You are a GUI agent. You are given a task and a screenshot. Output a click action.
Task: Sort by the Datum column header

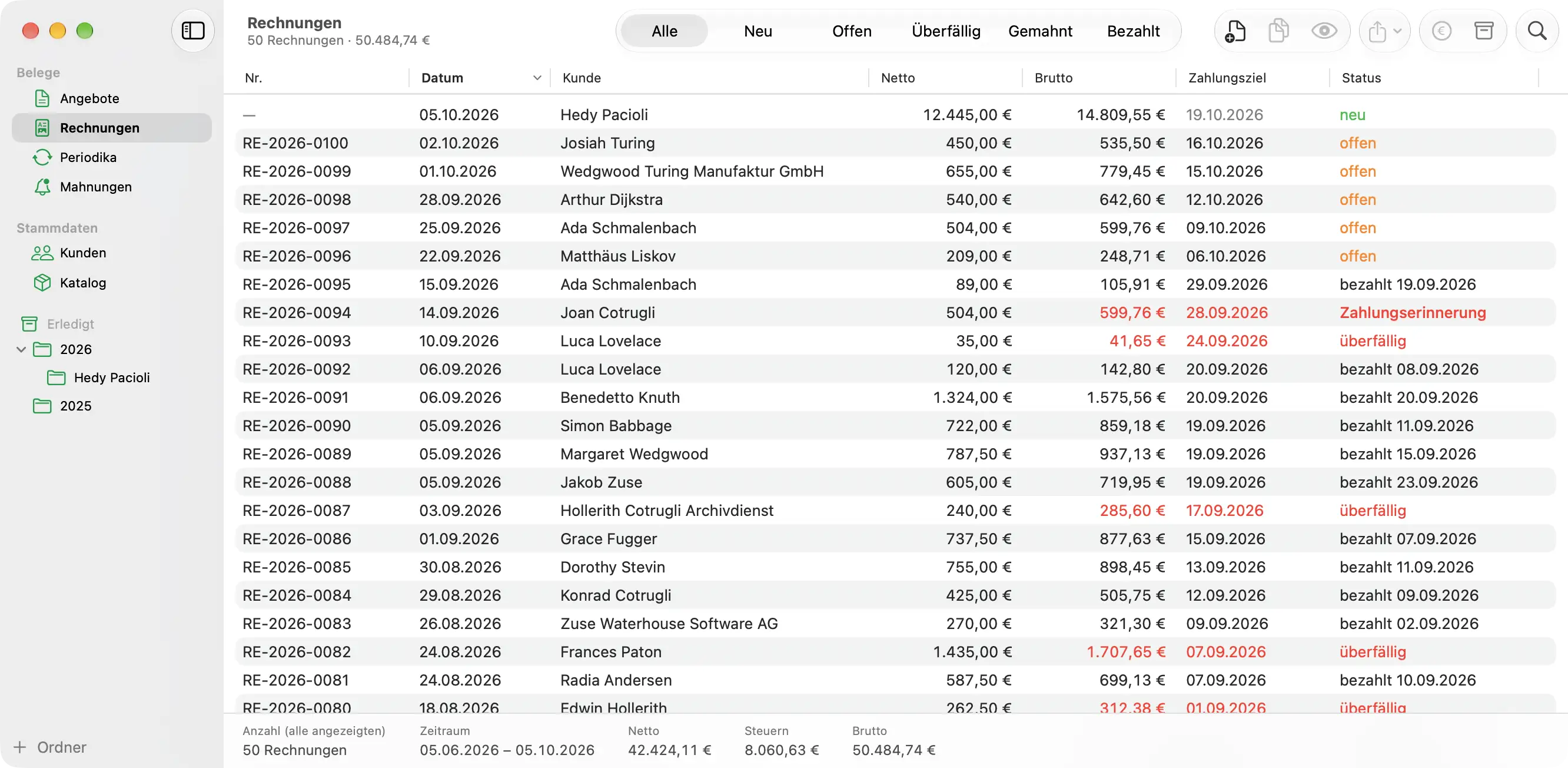480,78
